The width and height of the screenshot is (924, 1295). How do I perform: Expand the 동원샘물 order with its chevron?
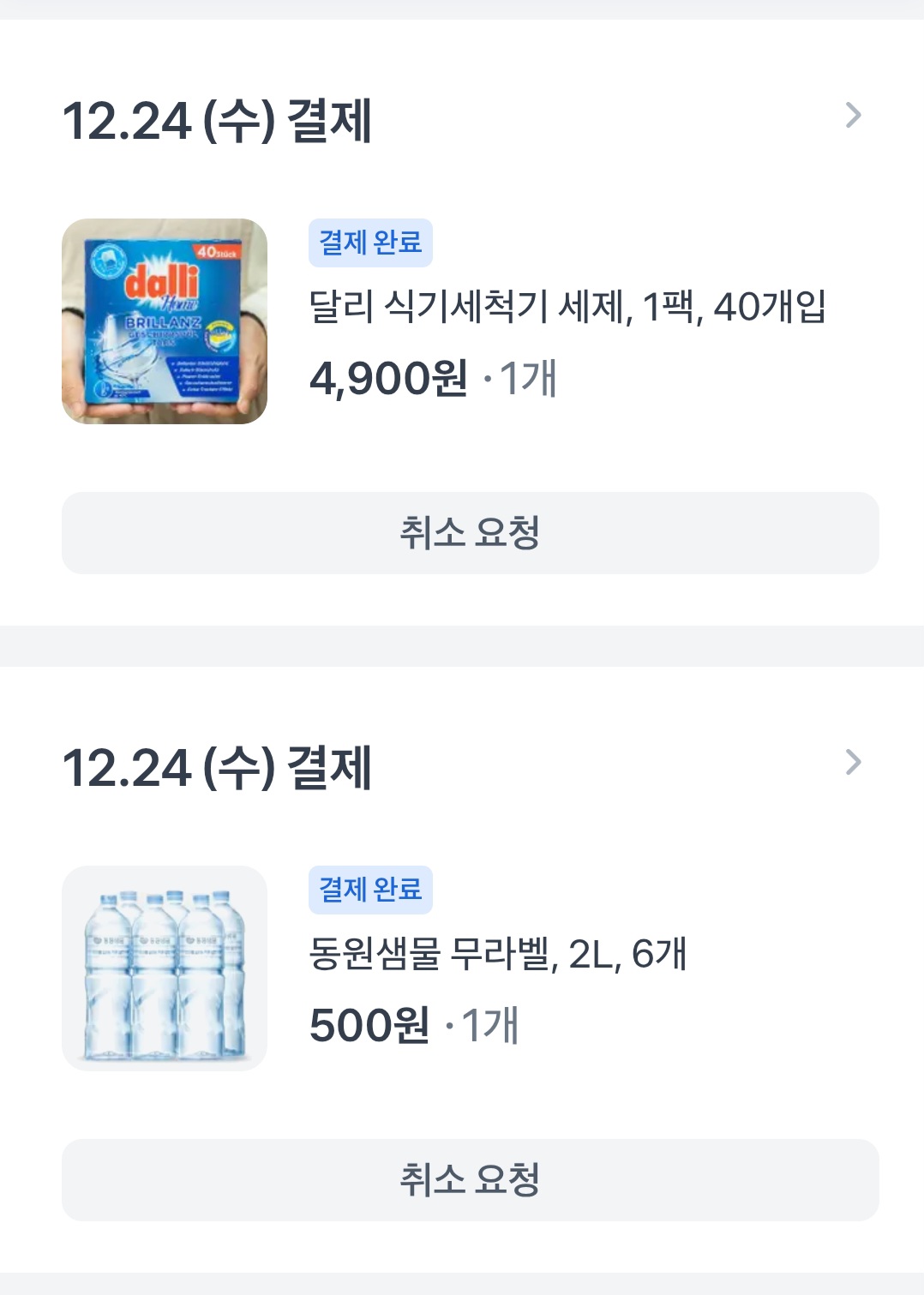coord(853,762)
